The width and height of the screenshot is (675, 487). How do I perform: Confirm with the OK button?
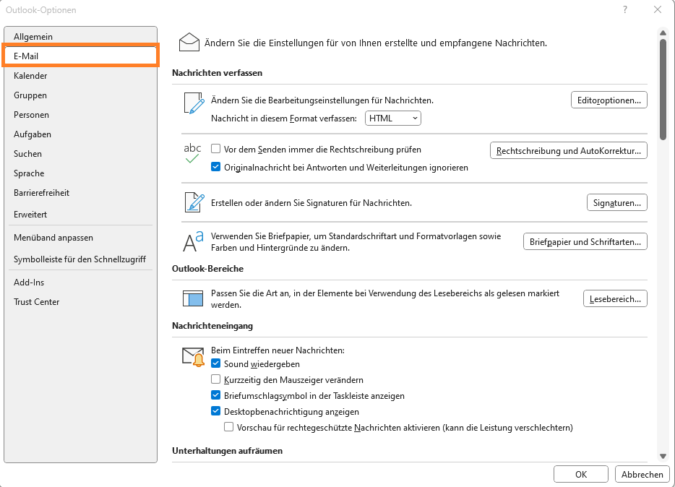[581, 474]
